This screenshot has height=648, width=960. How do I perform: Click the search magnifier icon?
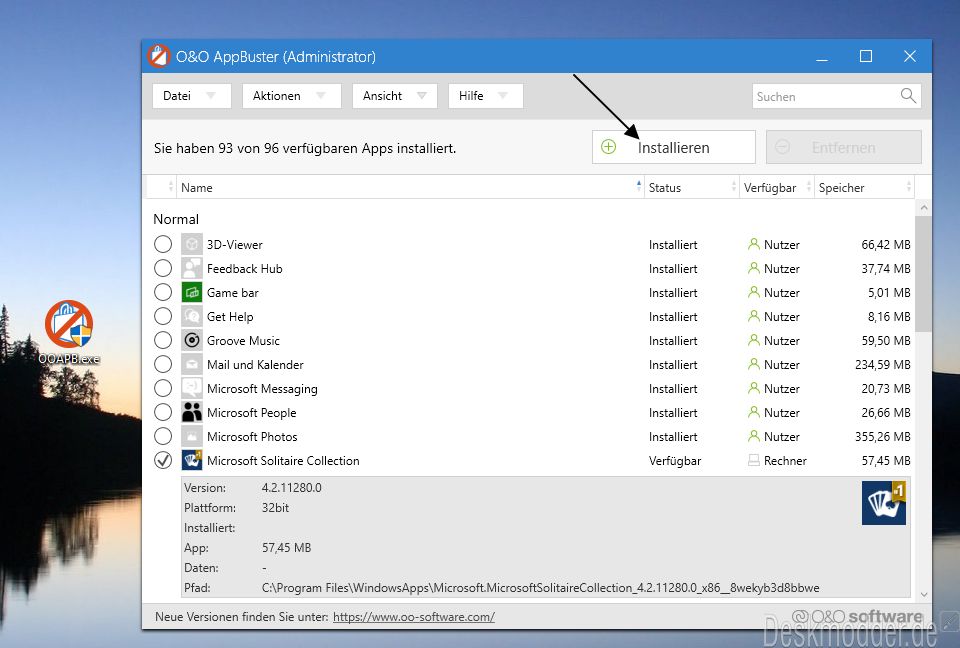click(x=908, y=96)
